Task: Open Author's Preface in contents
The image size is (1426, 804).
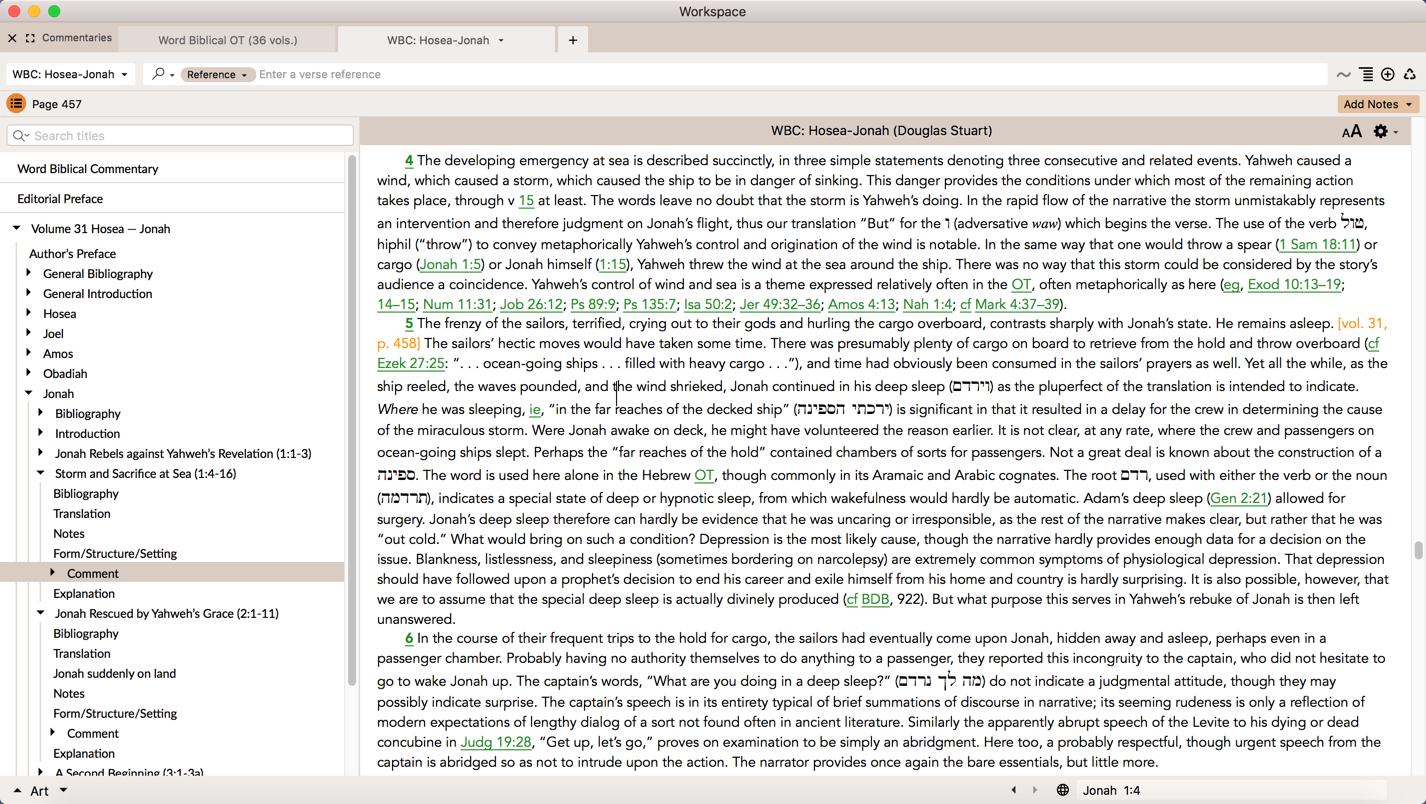Action: click(x=72, y=254)
